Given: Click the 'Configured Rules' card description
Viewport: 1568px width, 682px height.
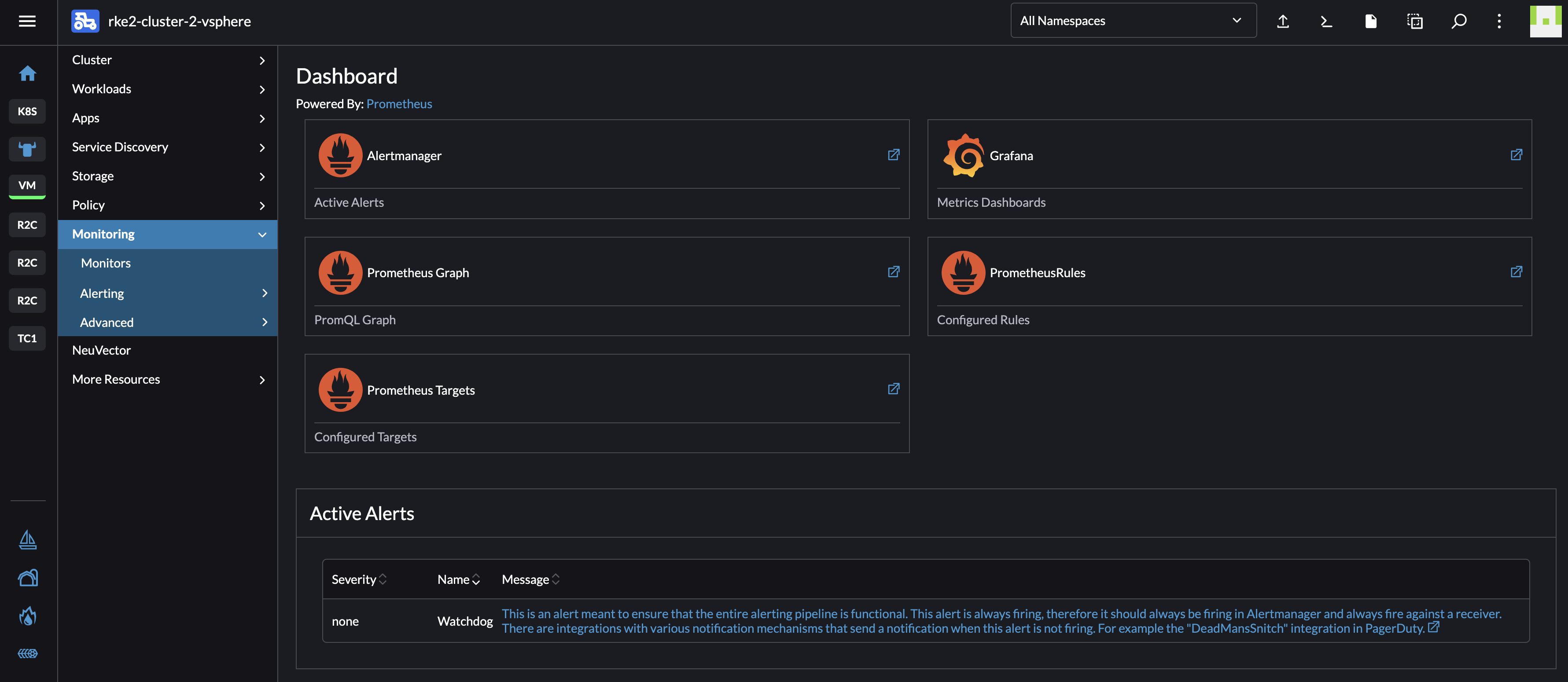Looking at the screenshot, I should click(x=983, y=320).
